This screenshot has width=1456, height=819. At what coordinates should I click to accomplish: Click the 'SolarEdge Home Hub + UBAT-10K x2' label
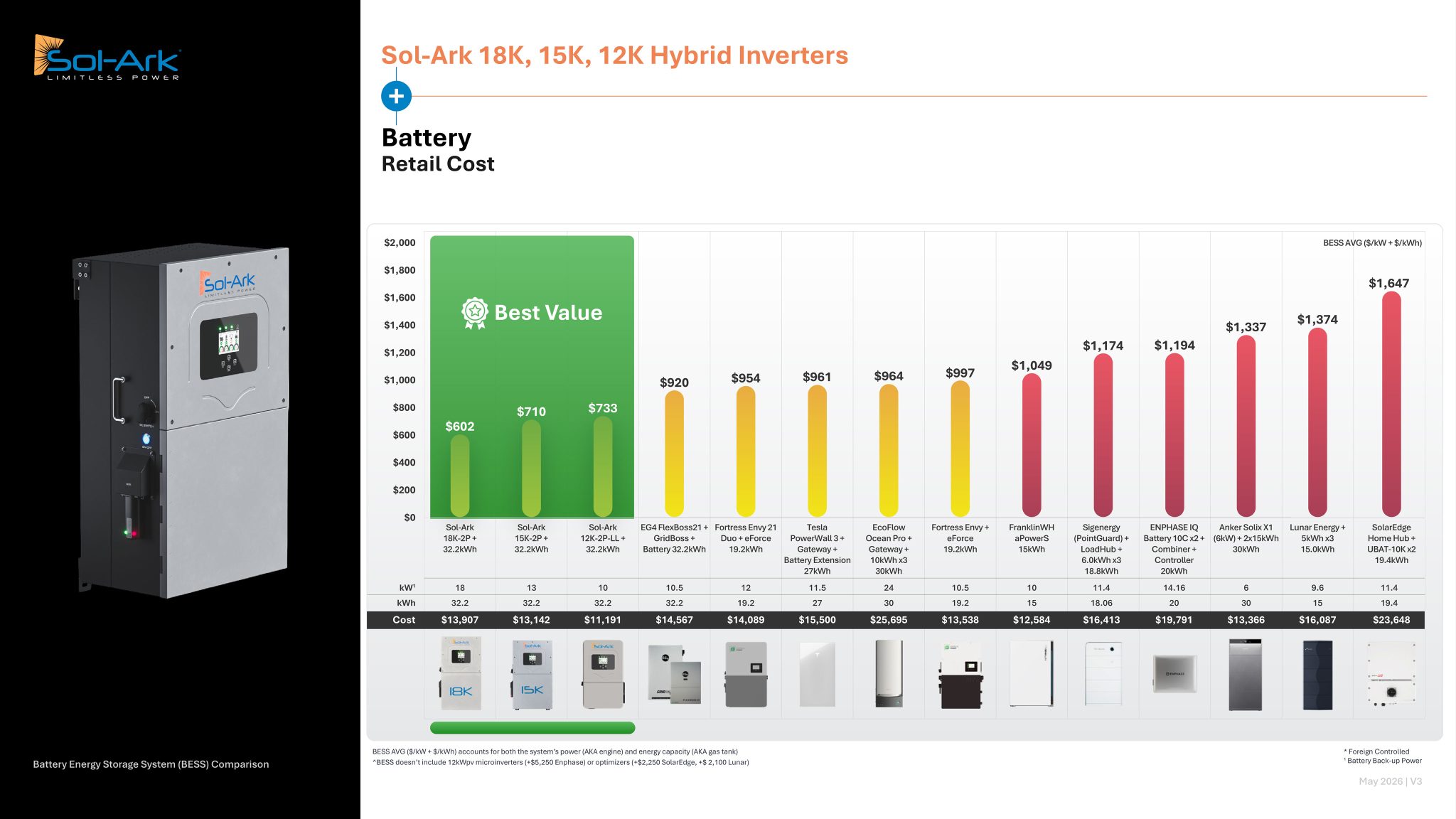click(1391, 544)
